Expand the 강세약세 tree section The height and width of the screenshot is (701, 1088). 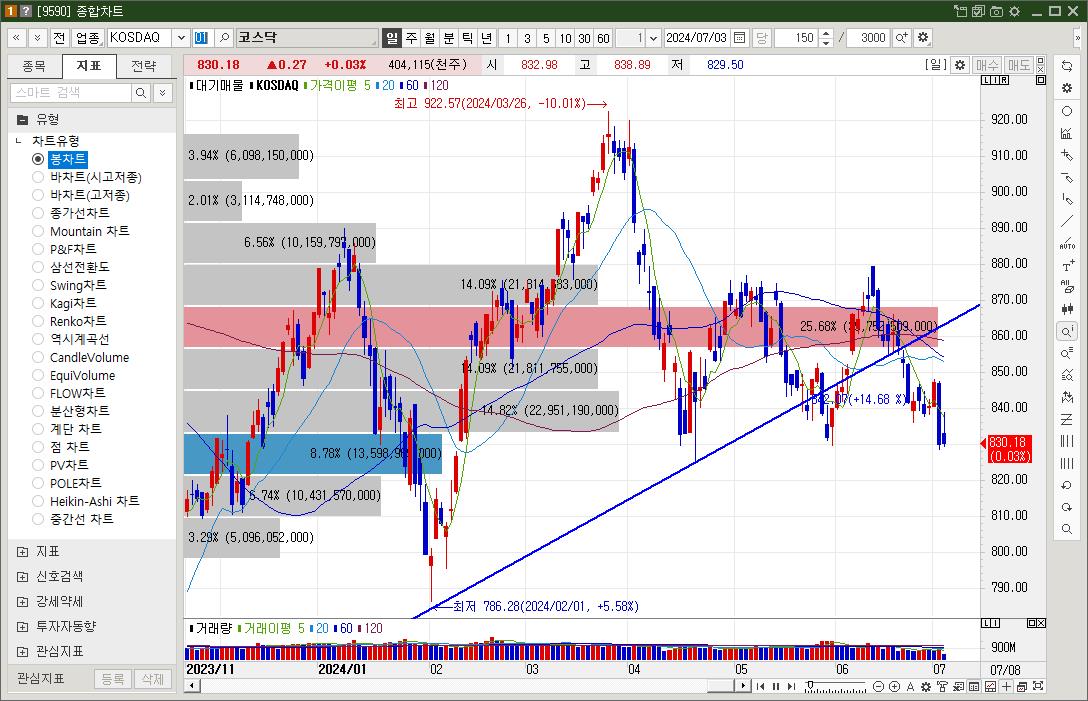pyautogui.click(x=22, y=602)
